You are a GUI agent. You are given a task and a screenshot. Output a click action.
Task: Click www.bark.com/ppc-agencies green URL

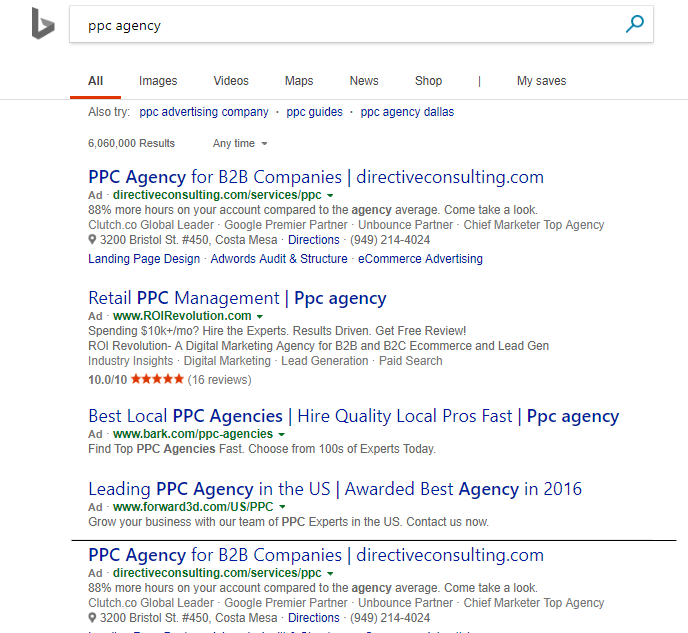pyautogui.click(x=193, y=434)
